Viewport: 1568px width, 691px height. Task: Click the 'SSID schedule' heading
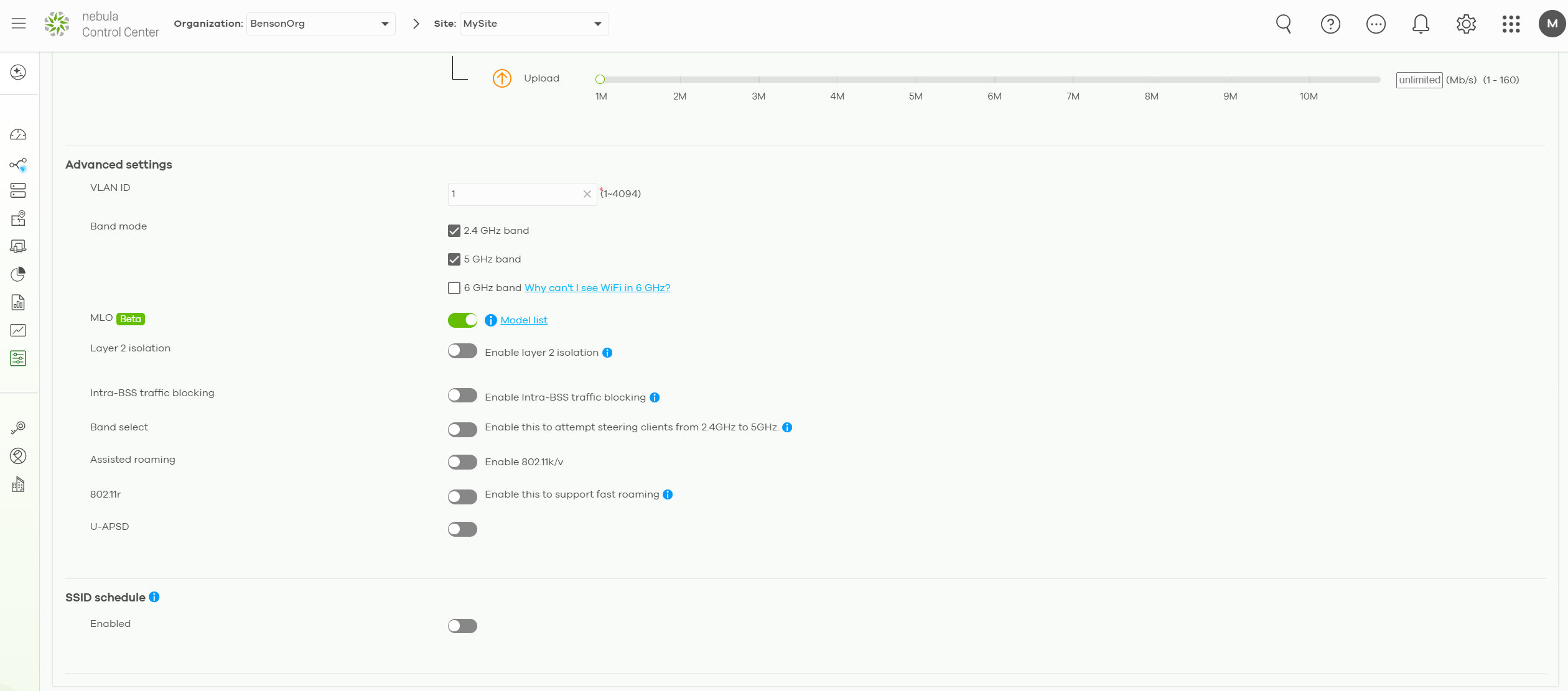[x=105, y=598]
